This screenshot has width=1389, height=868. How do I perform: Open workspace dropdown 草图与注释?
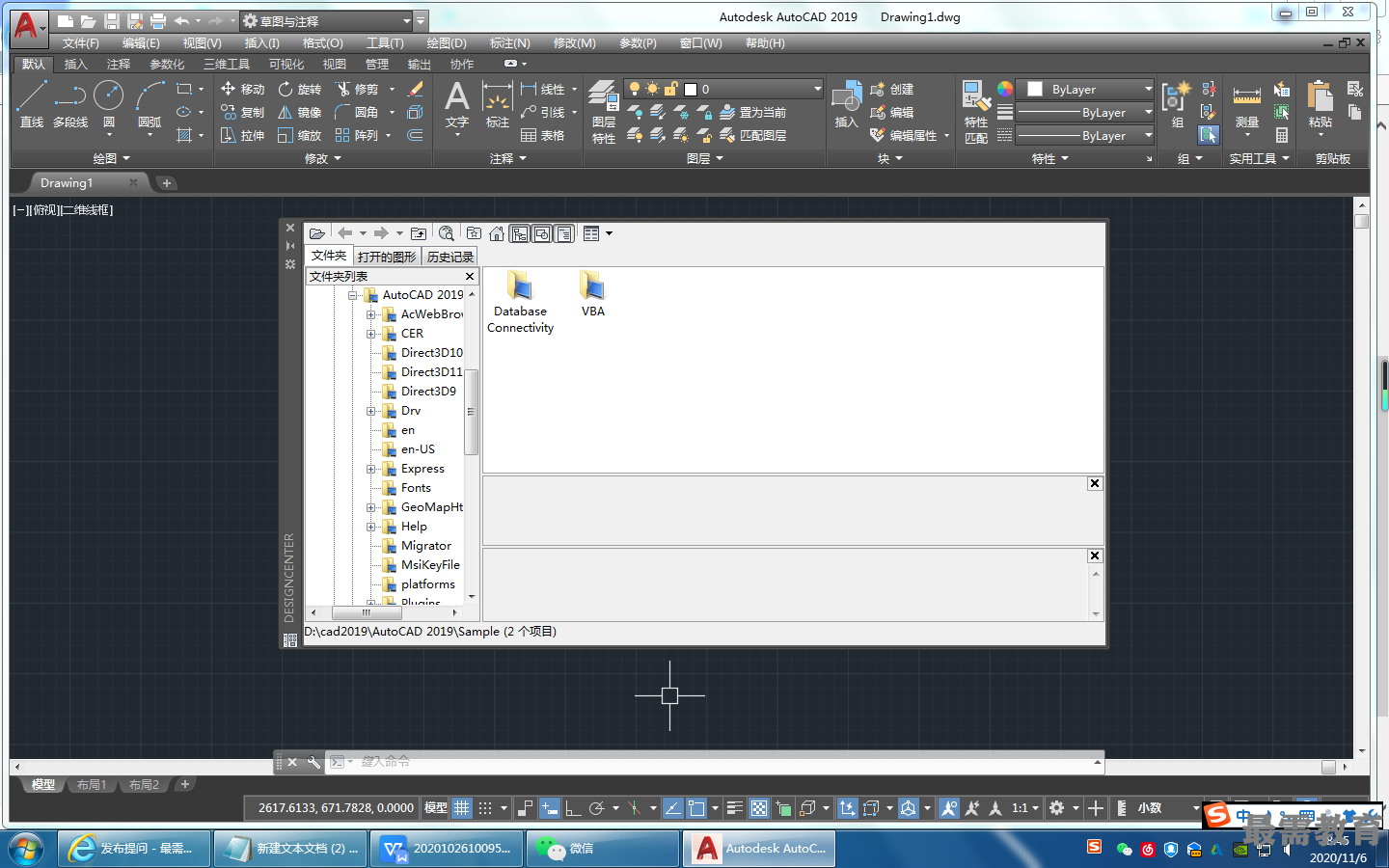[x=326, y=20]
